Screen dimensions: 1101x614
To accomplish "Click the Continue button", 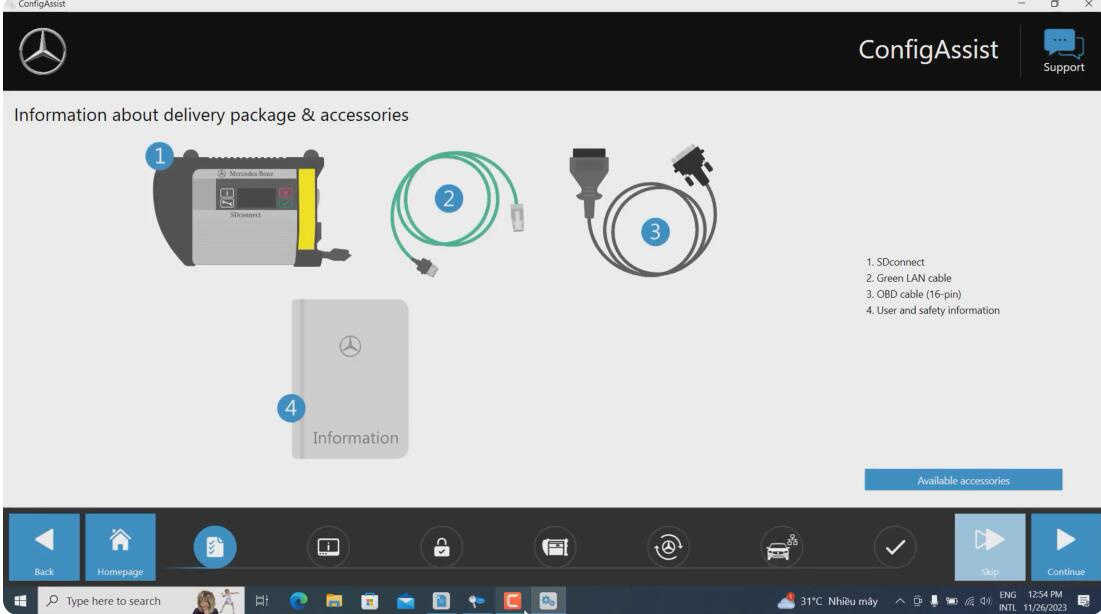I will click(x=1065, y=547).
